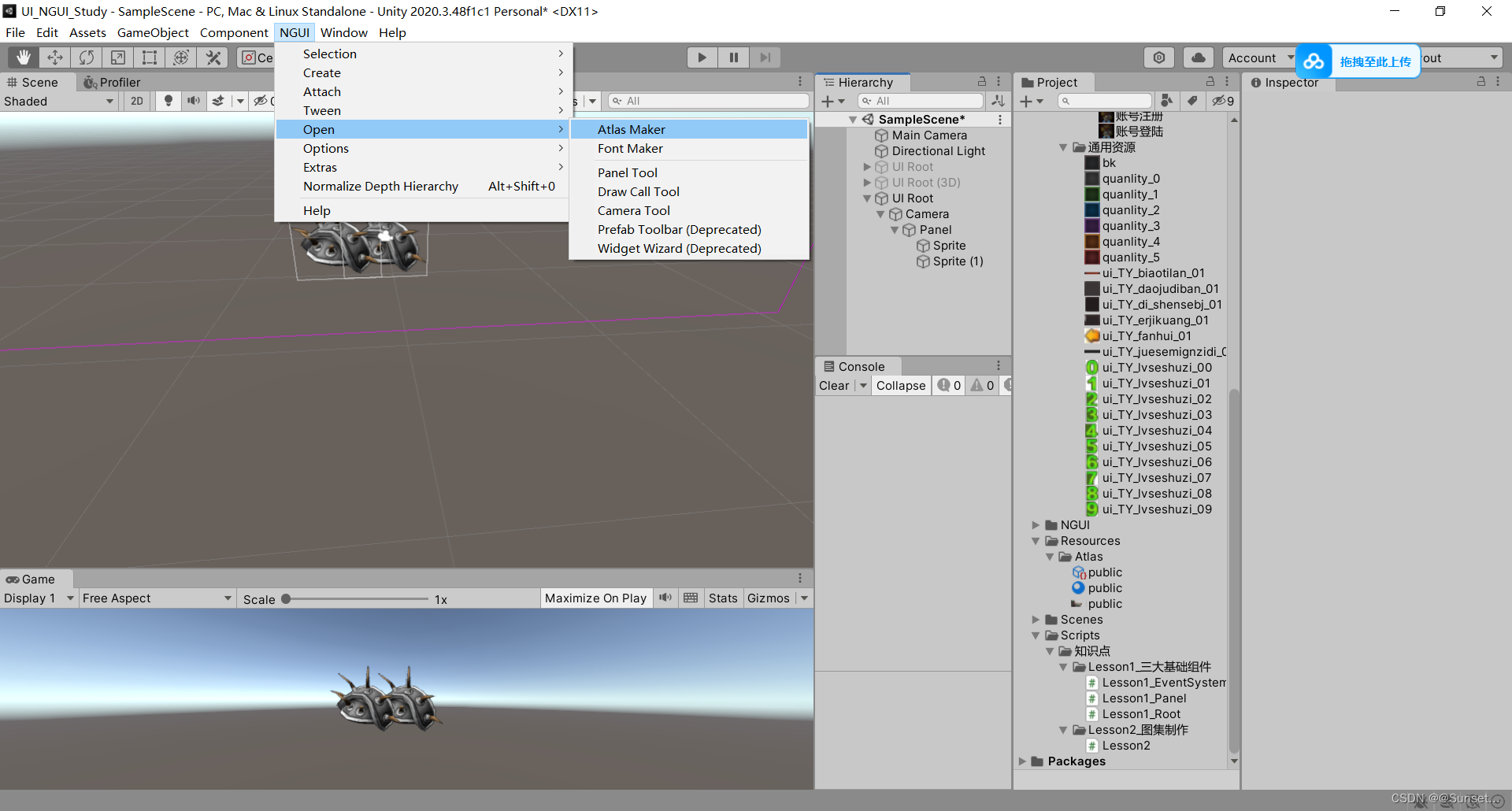
Task: Click the Project search field
Action: click(x=1104, y=101)
